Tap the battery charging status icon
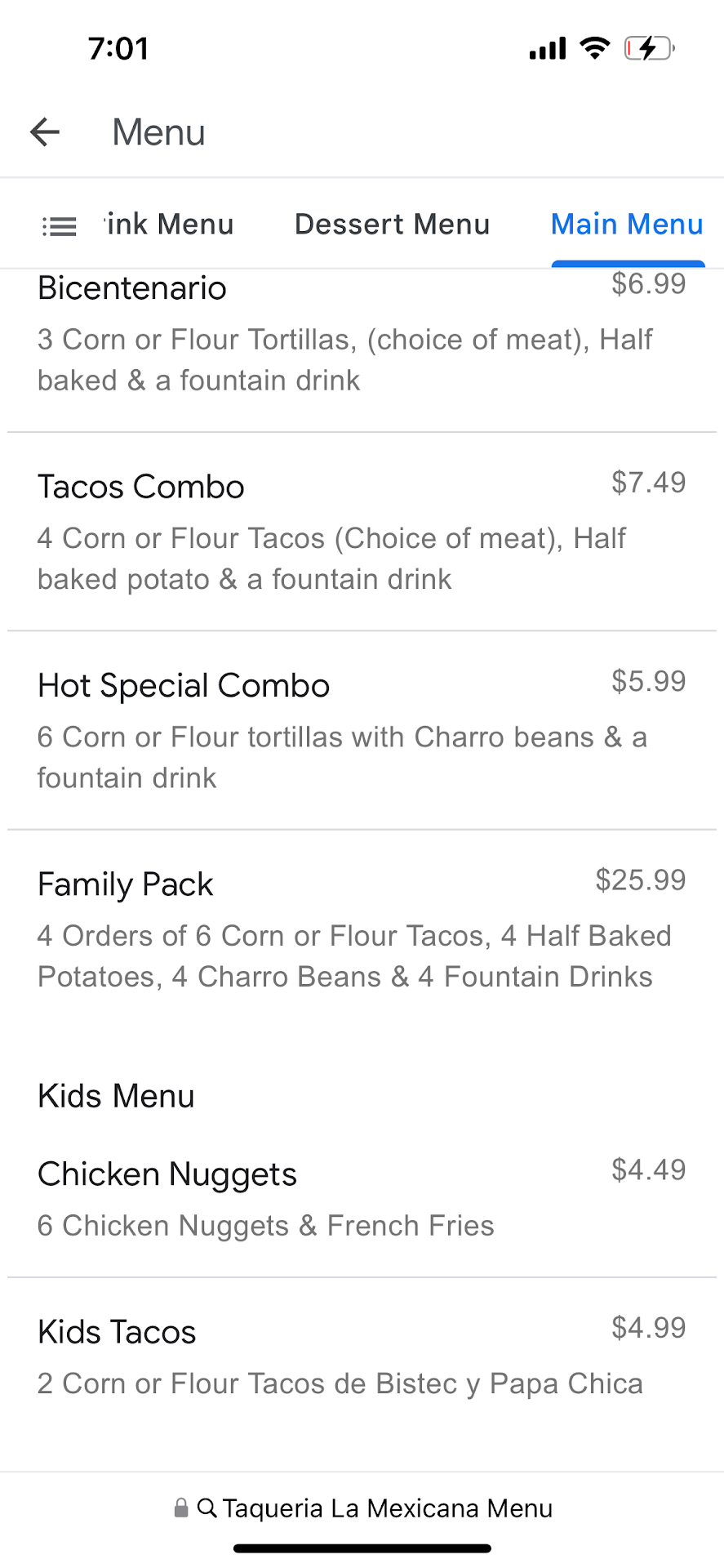 click(x=649, y=48)
